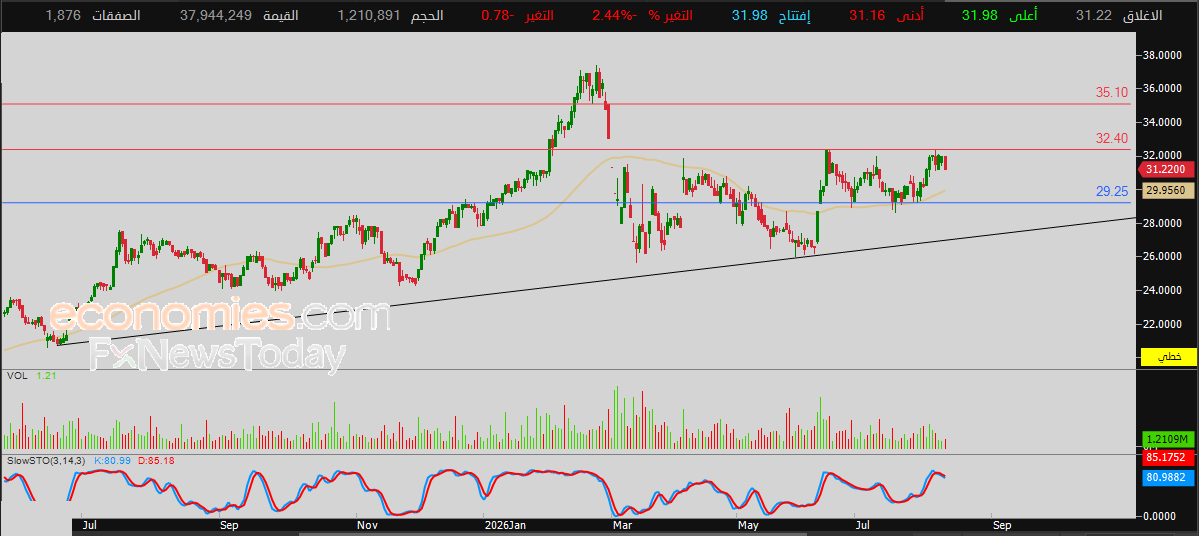Click the yellow خطي scale label

coord(1168,356)
